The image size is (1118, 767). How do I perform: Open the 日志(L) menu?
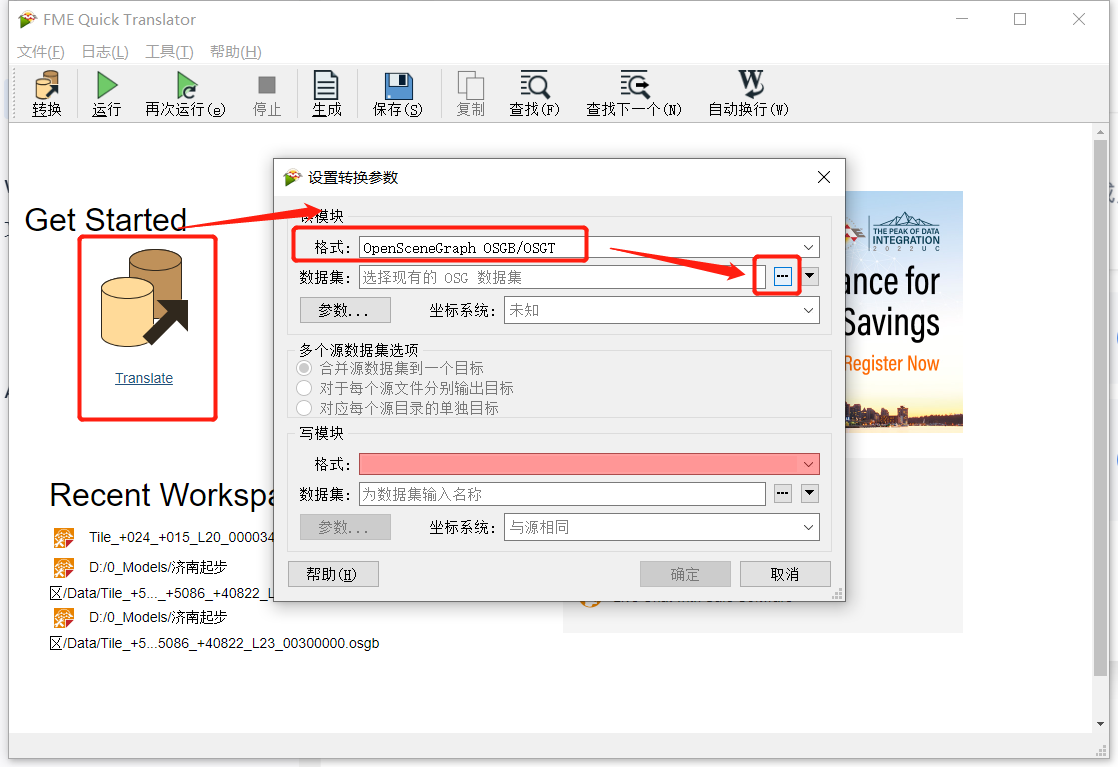pyautogui.click(x=105, y=51)
